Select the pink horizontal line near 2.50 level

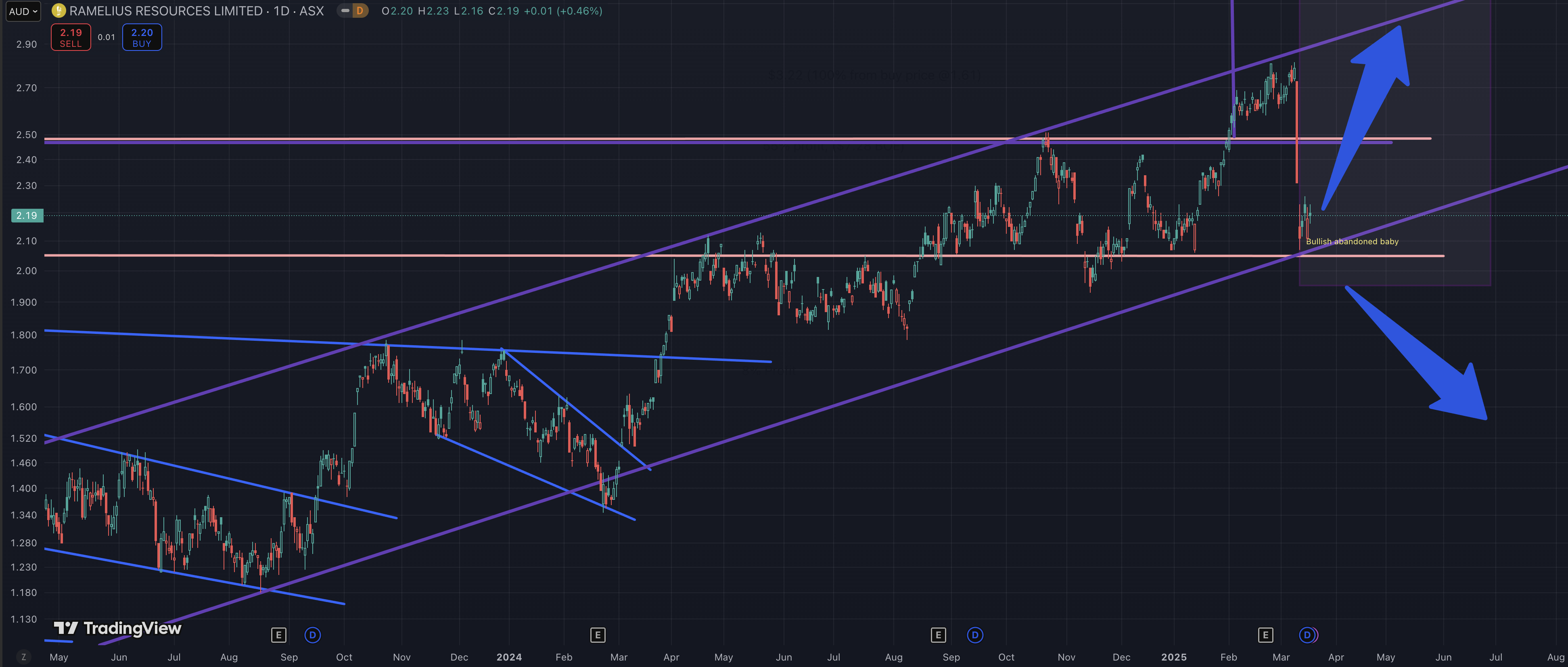click(x=738, y=138)
